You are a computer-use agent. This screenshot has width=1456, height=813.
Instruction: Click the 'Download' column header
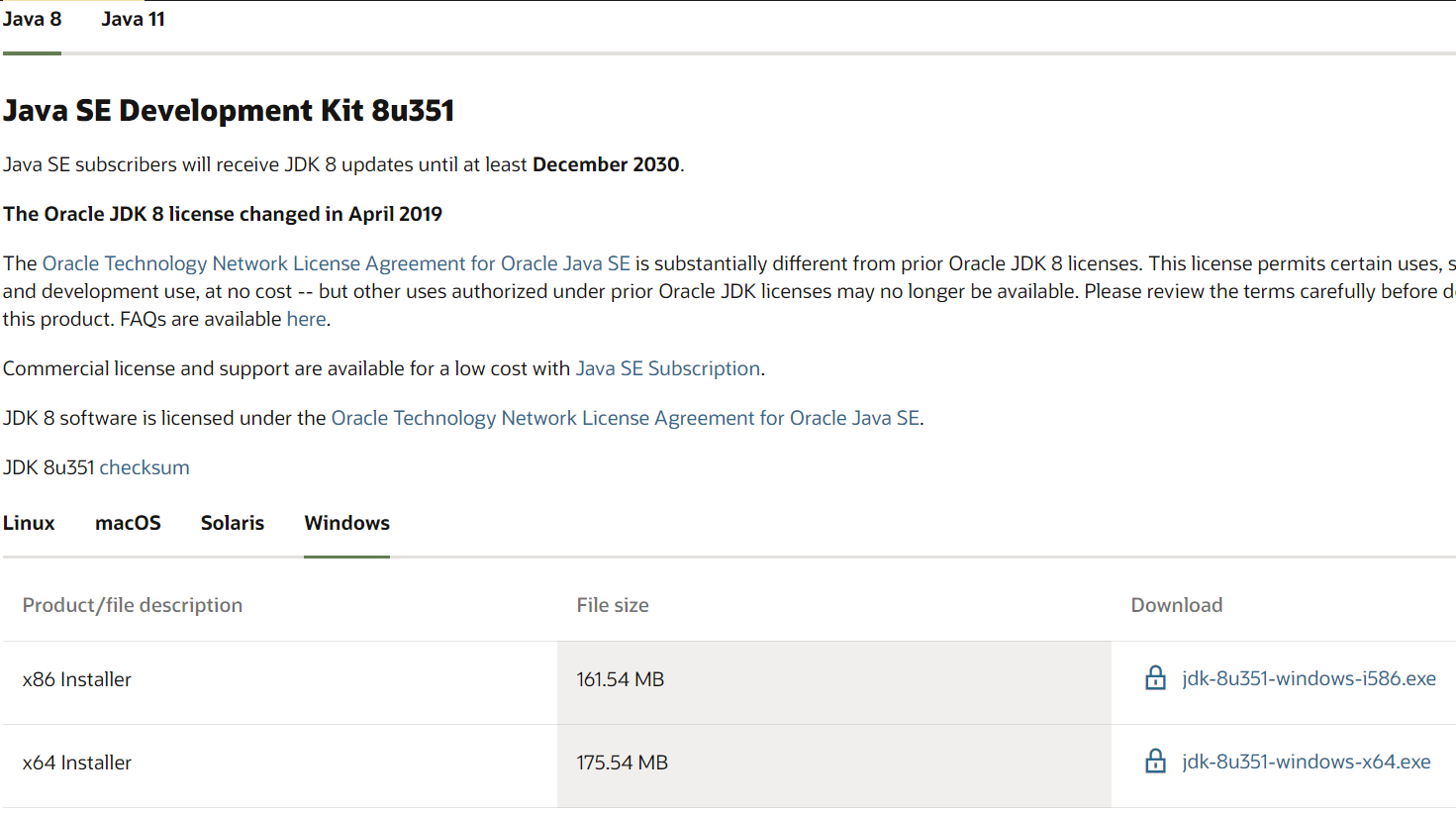point(1177,605)
